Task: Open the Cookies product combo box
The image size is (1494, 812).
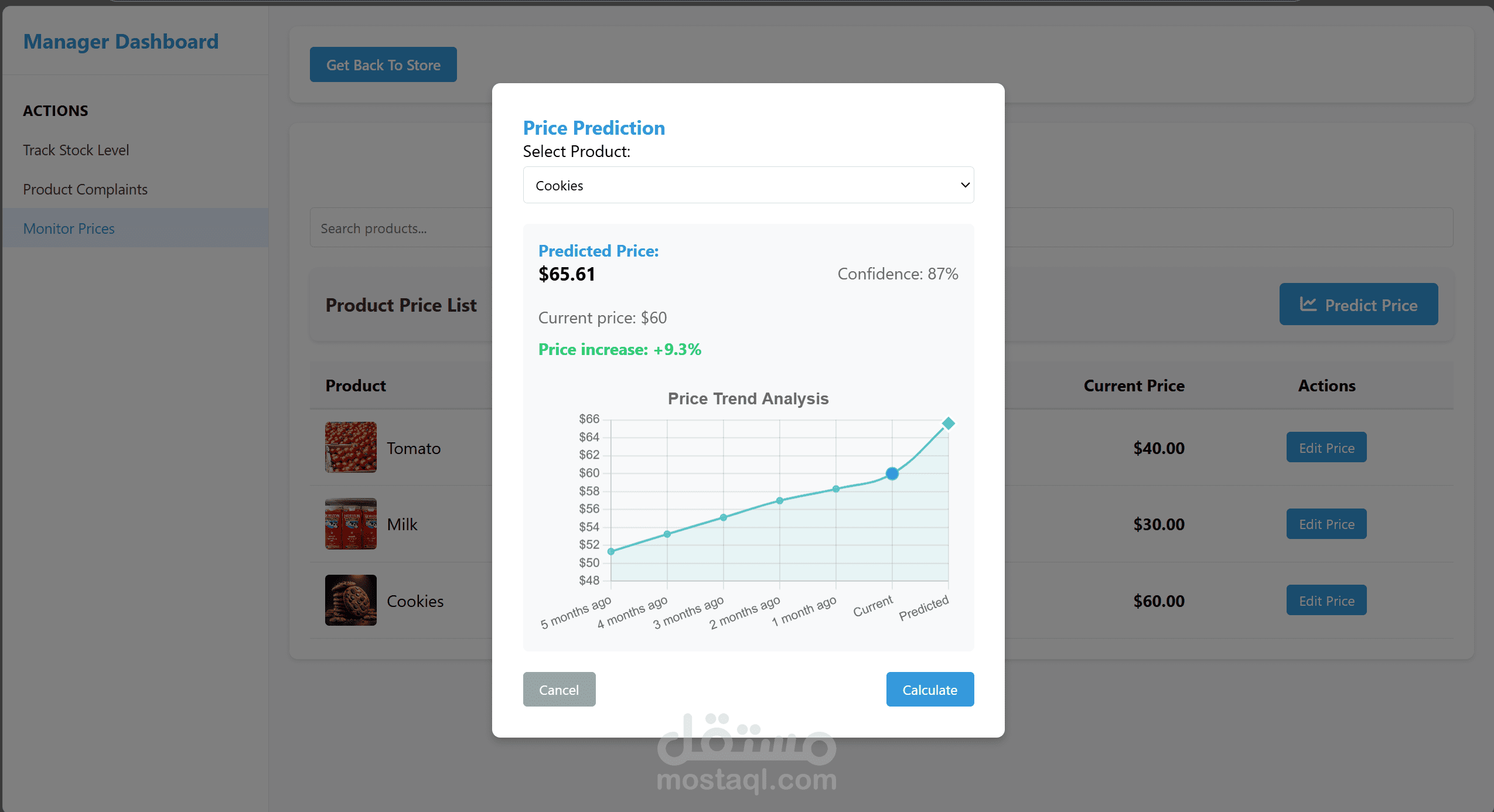Action: click(748, 185)
